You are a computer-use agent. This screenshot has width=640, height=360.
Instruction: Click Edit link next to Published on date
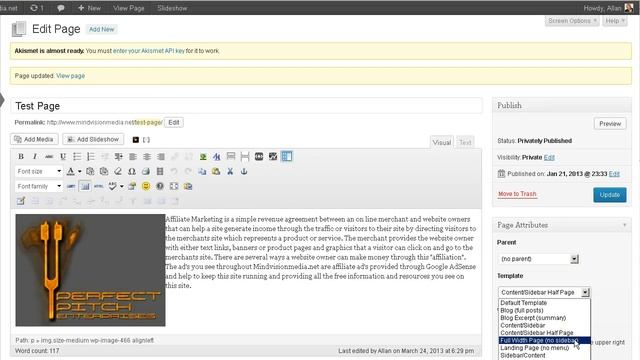click(x=614, y=174)
